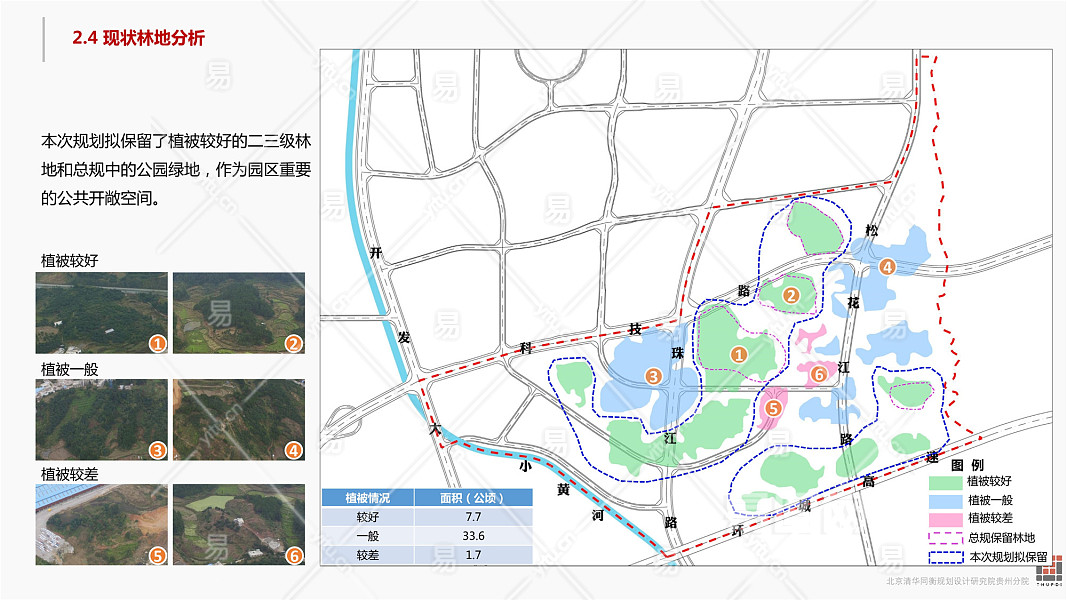The height and width of the screenshot is (600, 1067).
Task: Open aerial photo thumbnail numbered 4
Action: tap(239, 420)
